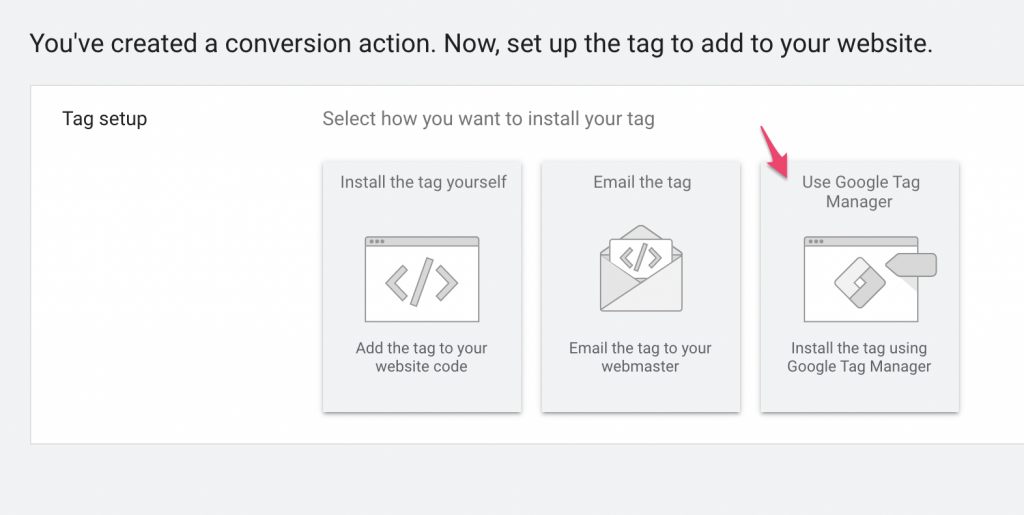Click the three dots in the code window icon
Image resolution: width=1024 pixels, height=515 pixels.
(377, 242)
